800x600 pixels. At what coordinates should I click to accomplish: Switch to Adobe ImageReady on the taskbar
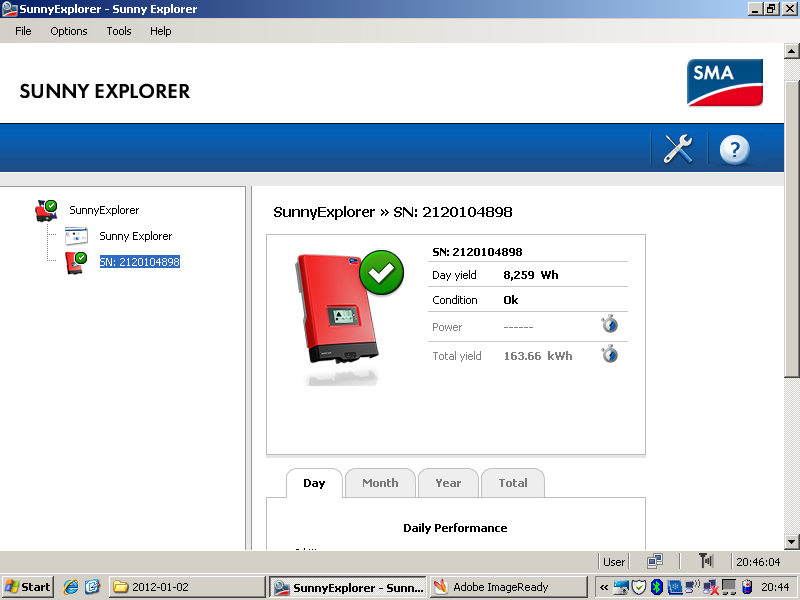click(x=508, y=587)
